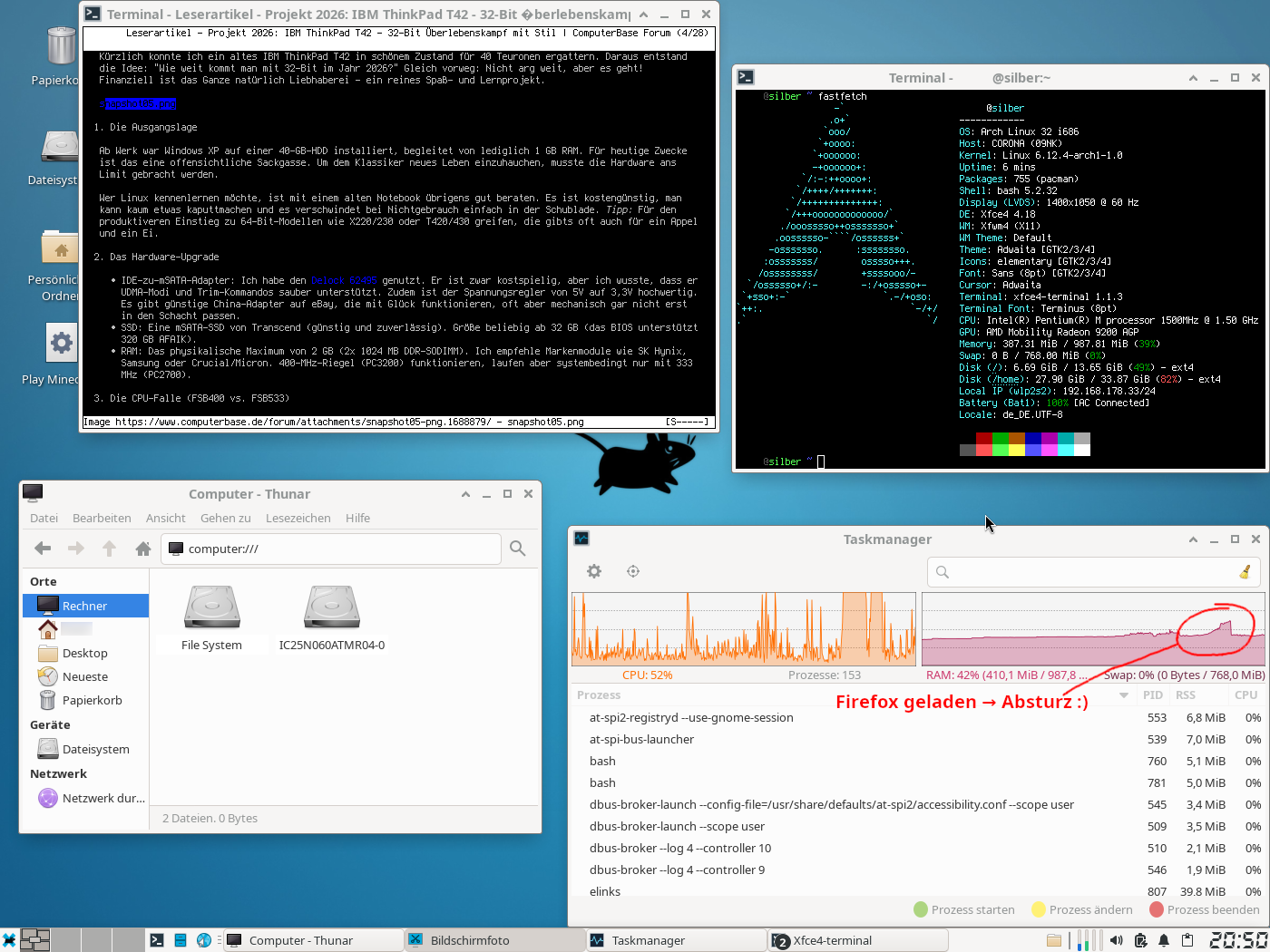
Task: Clear the Taskmanager search with broom icon
Action: point(1245,572)
